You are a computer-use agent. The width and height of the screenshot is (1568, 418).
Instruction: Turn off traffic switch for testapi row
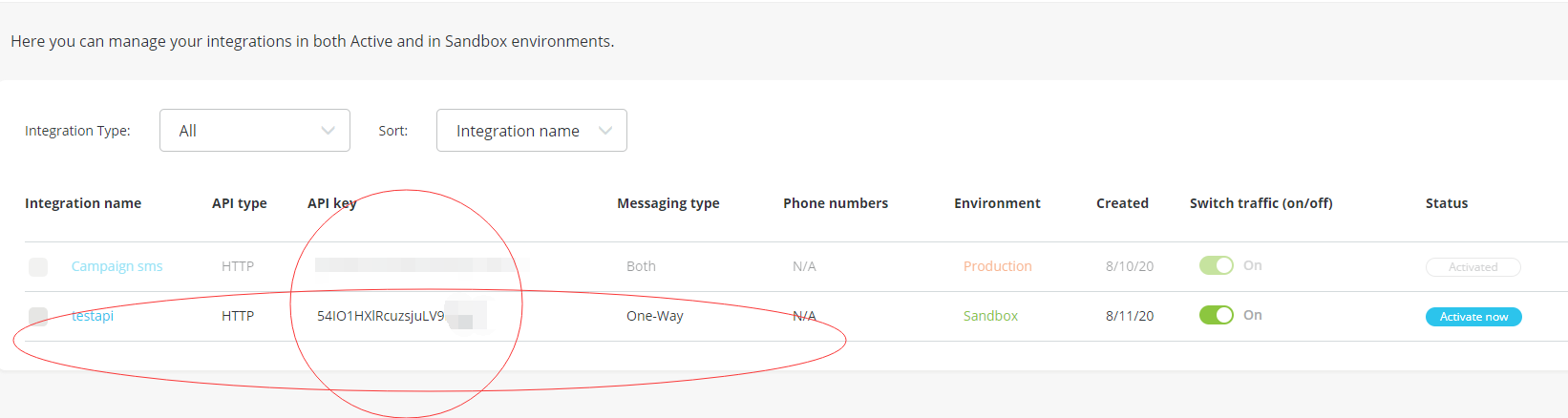click(x=1216, y=315)
